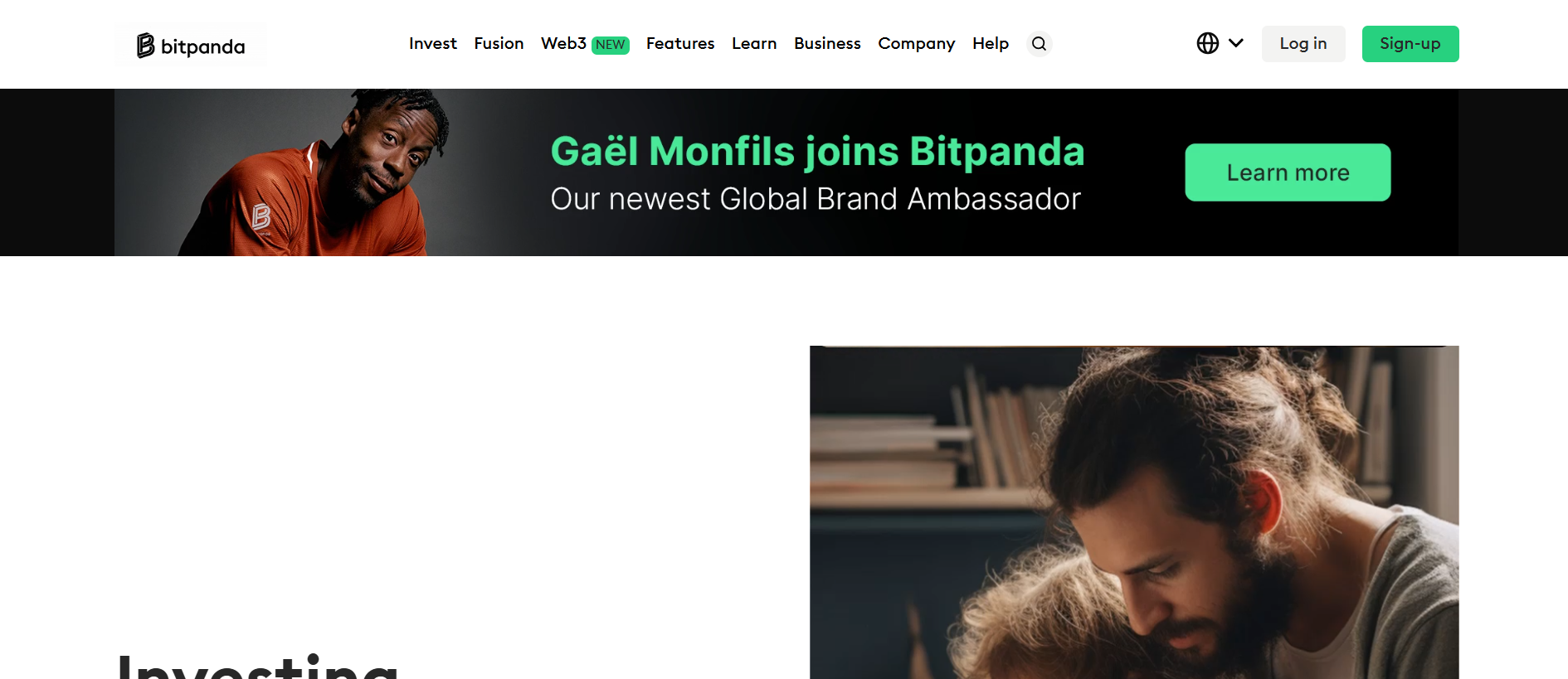Expand the language chevron dropdown

(x=1236, y=43)
